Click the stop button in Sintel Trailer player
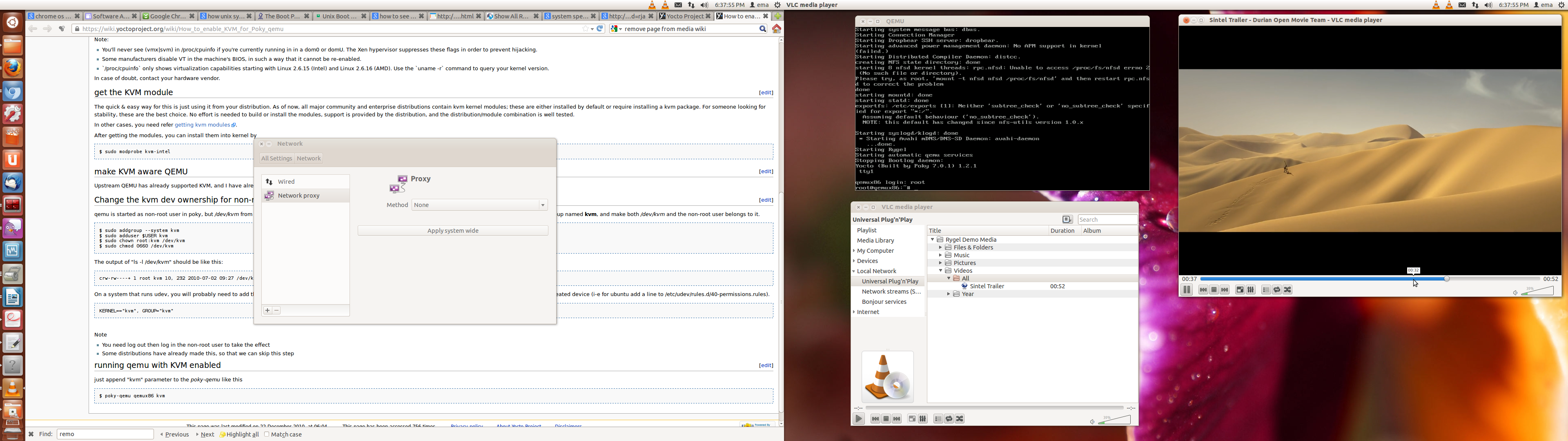 click(1214, 290)
